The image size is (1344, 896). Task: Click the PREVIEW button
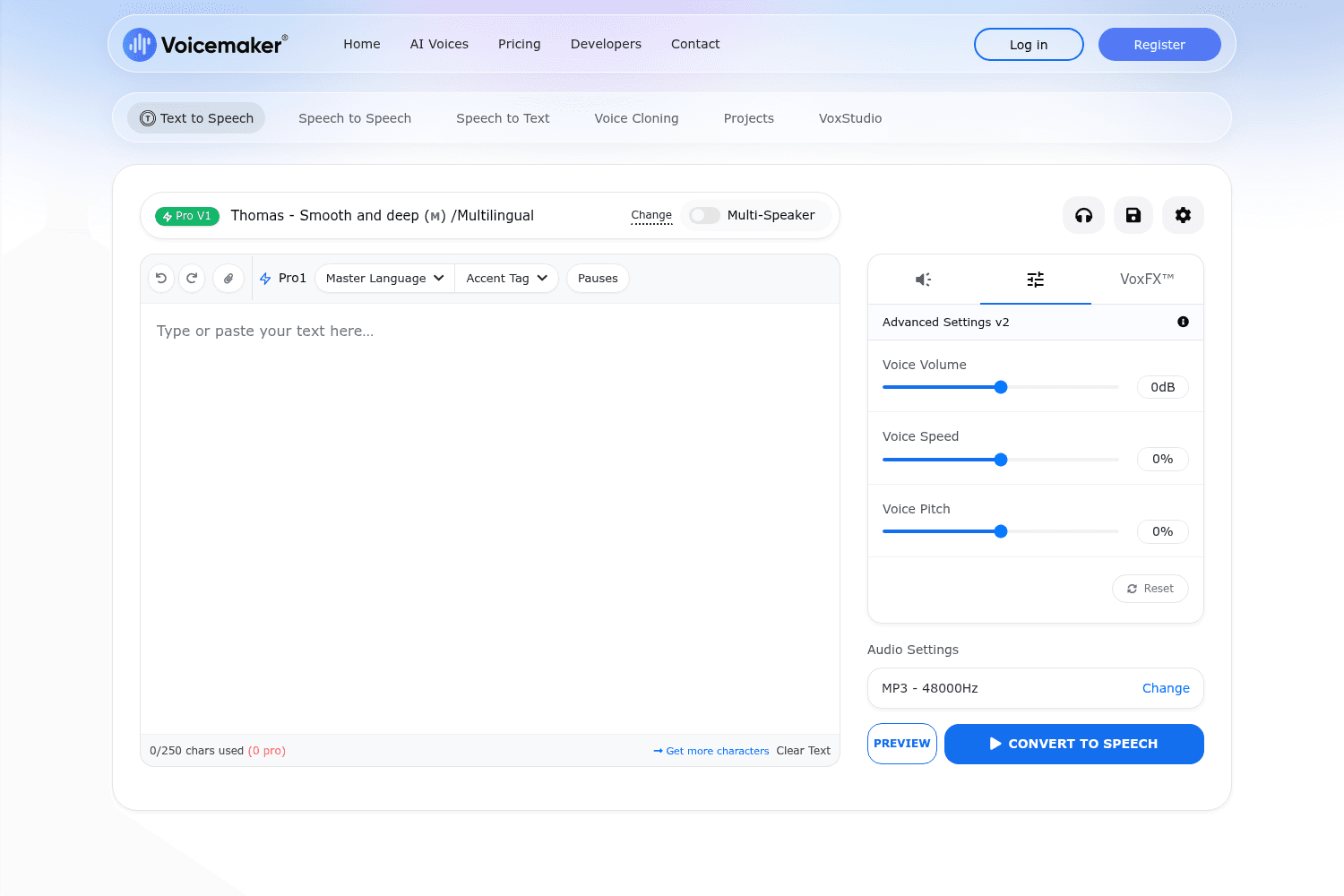902,744
